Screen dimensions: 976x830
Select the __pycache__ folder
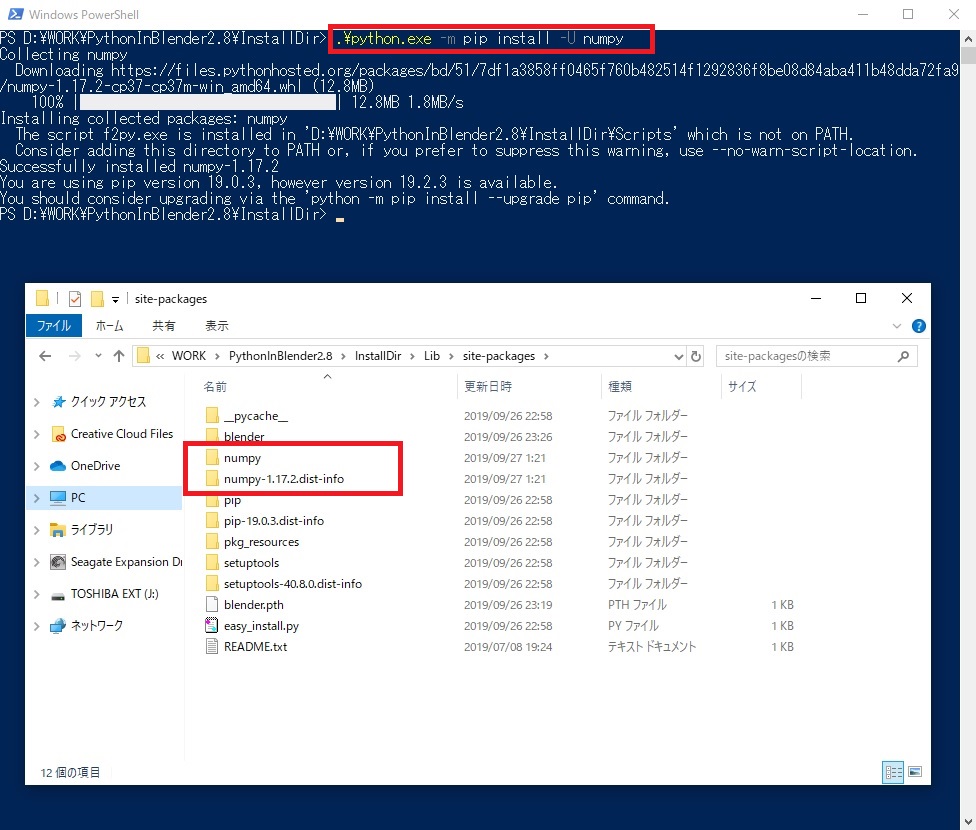[x=256, y=416]
